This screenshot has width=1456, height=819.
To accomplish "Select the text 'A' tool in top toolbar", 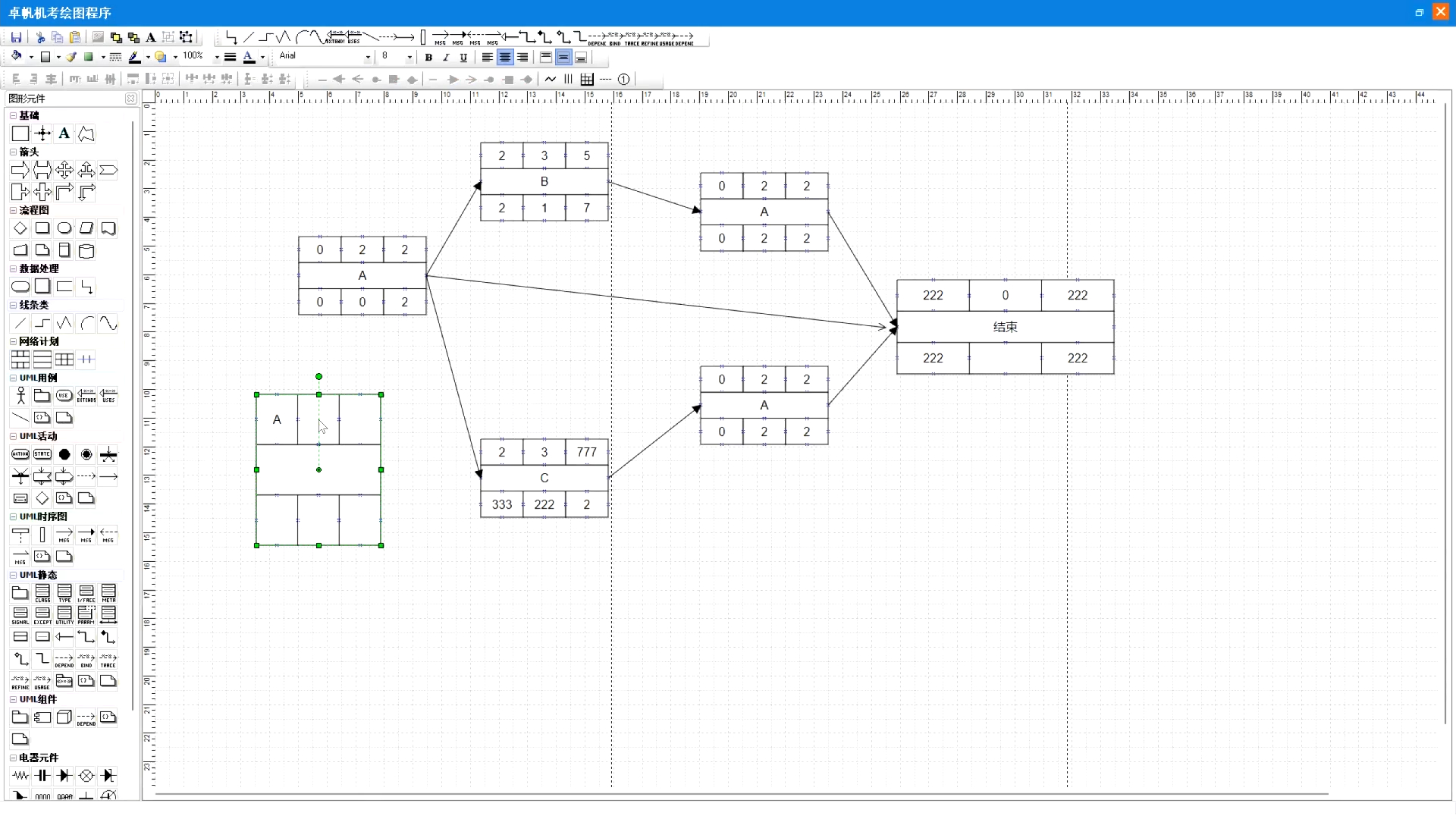I will click(151, 37).
